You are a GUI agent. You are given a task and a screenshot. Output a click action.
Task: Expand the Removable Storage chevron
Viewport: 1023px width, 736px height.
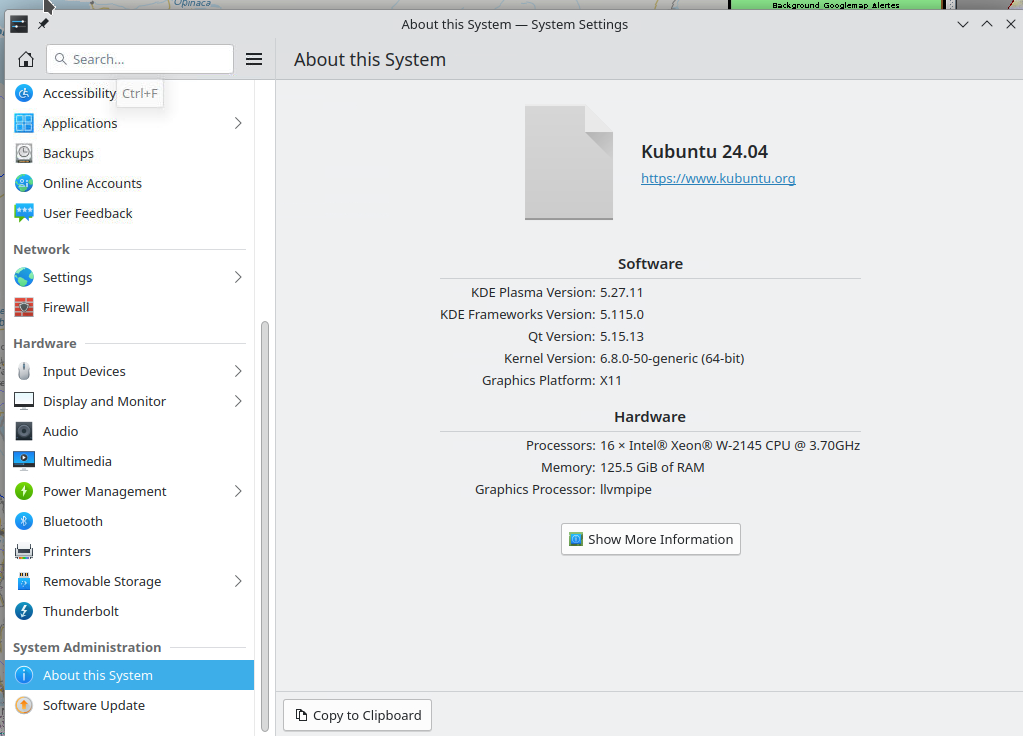[238, 581]
